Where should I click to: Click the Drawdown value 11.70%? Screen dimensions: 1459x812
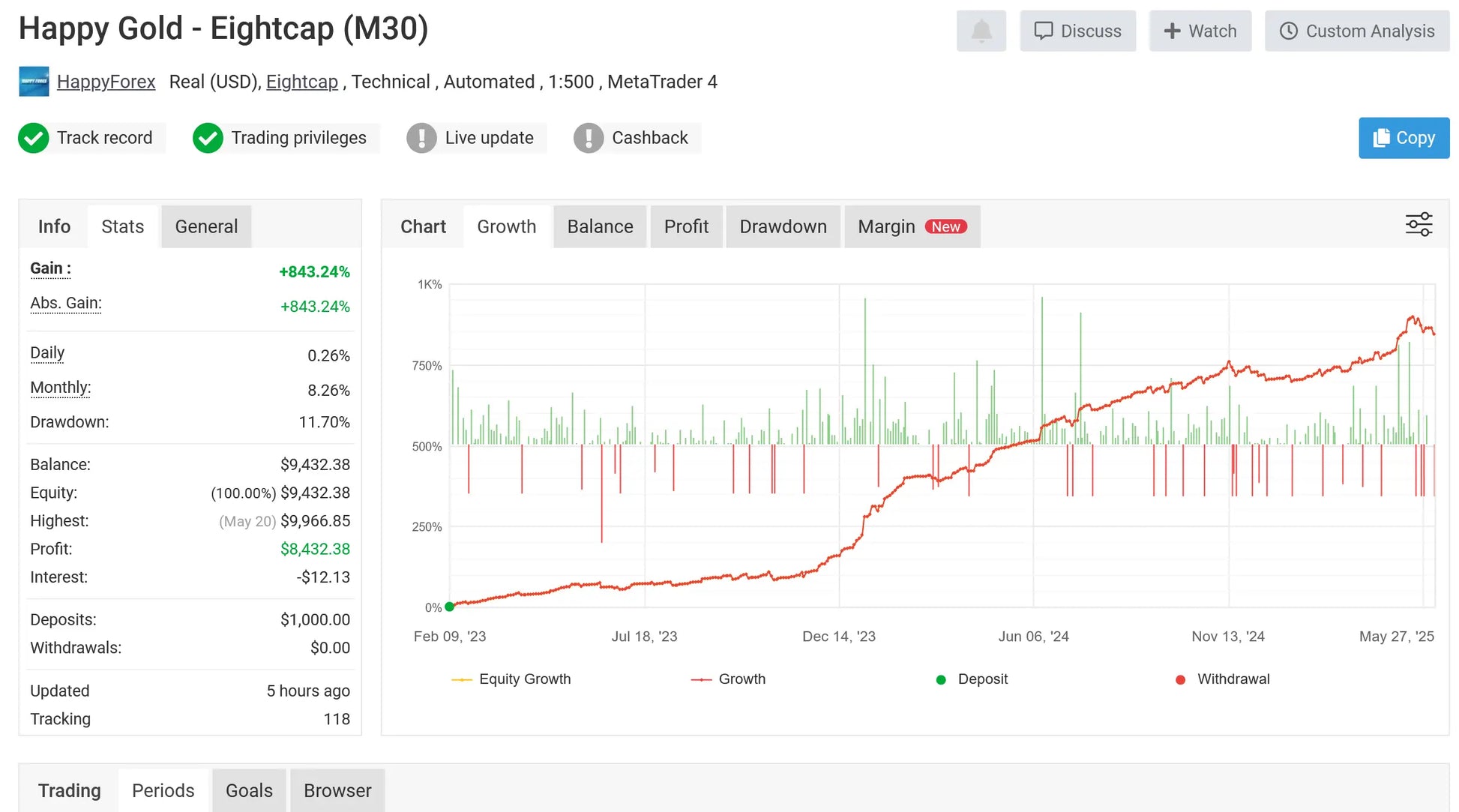pyautogui.click(x=324, y=422)
